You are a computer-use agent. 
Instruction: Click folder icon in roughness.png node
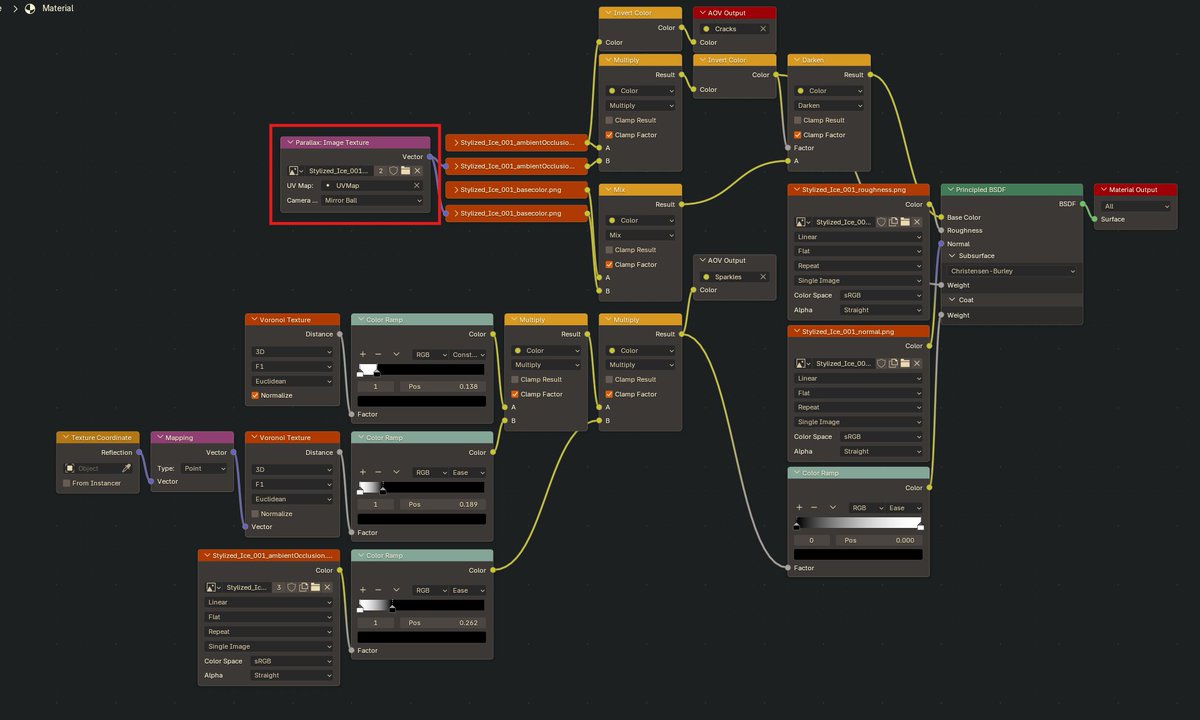(x=905, y=222)
